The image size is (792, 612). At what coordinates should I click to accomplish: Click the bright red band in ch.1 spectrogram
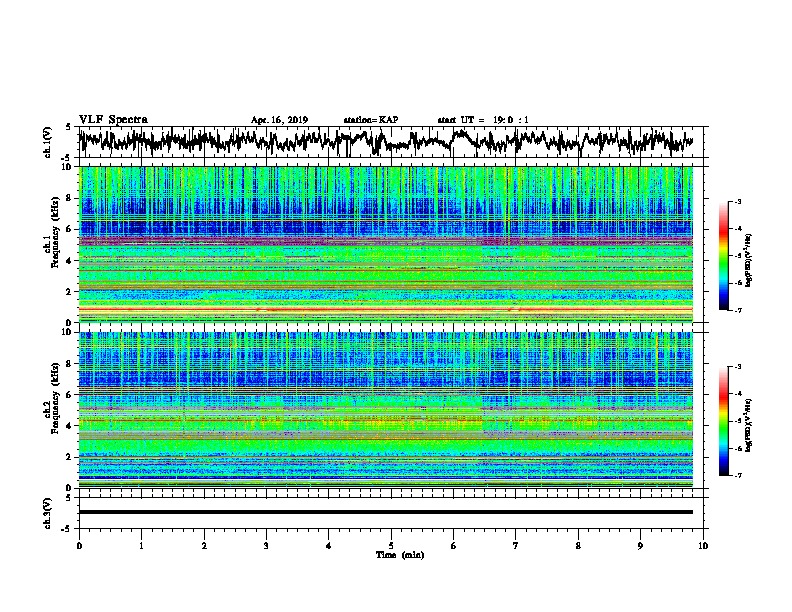(x=385, y=309)
